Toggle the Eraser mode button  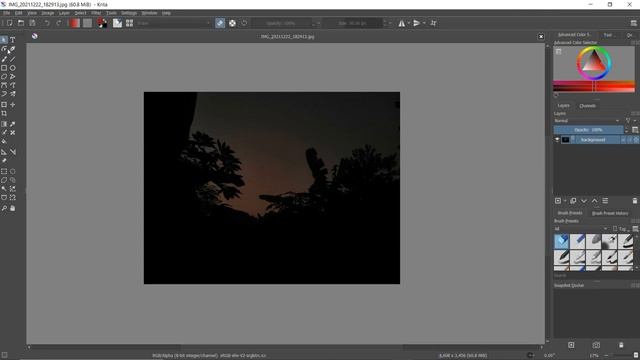(220, 23)
